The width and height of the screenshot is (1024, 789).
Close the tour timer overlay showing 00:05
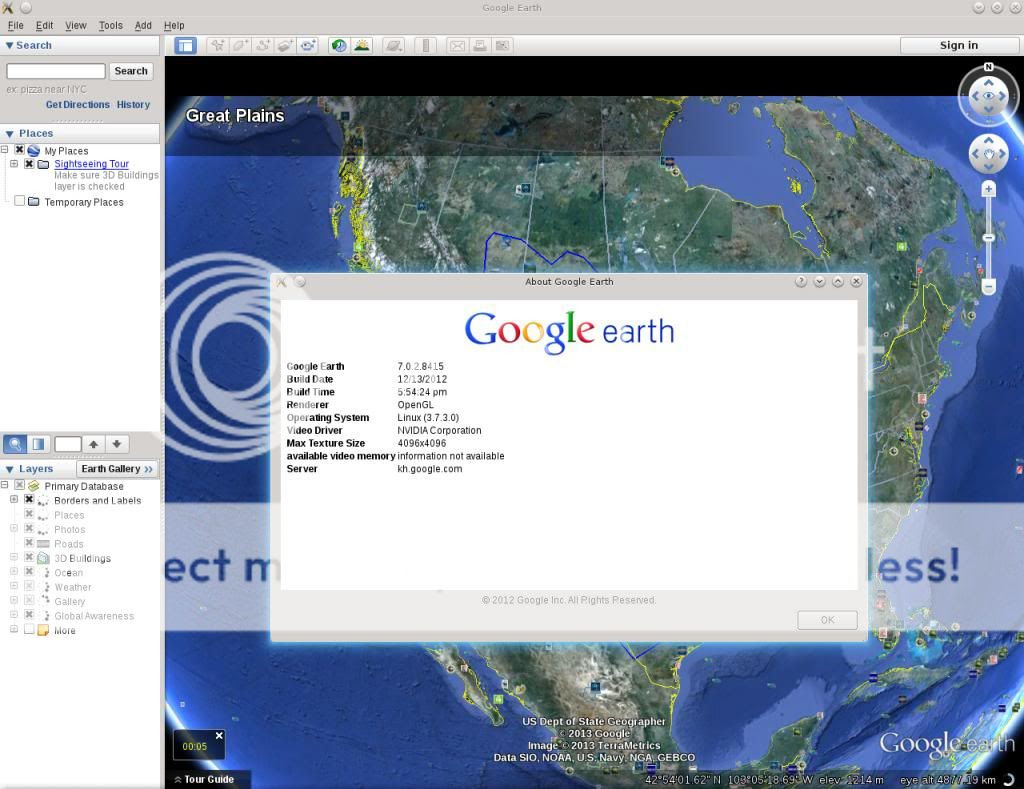[219, 735]
